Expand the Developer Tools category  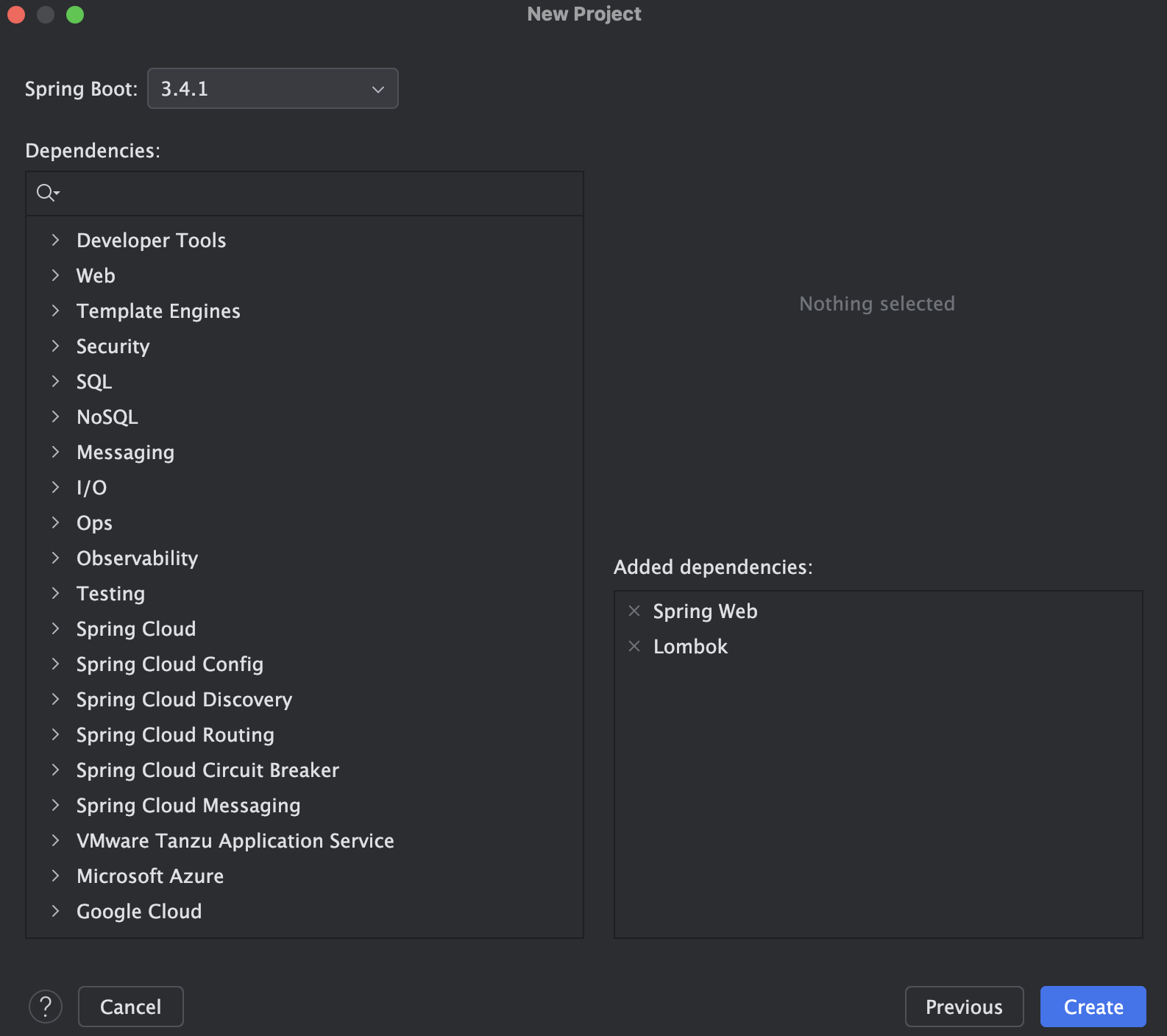point(55,240)
